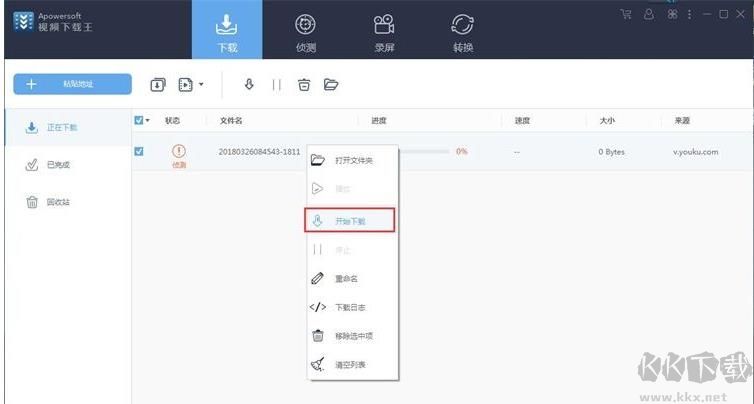Switch to the 下载 (Download) tab
This screenshot has width=754, height=404.
pyautogui.click(x=227, y=29)
